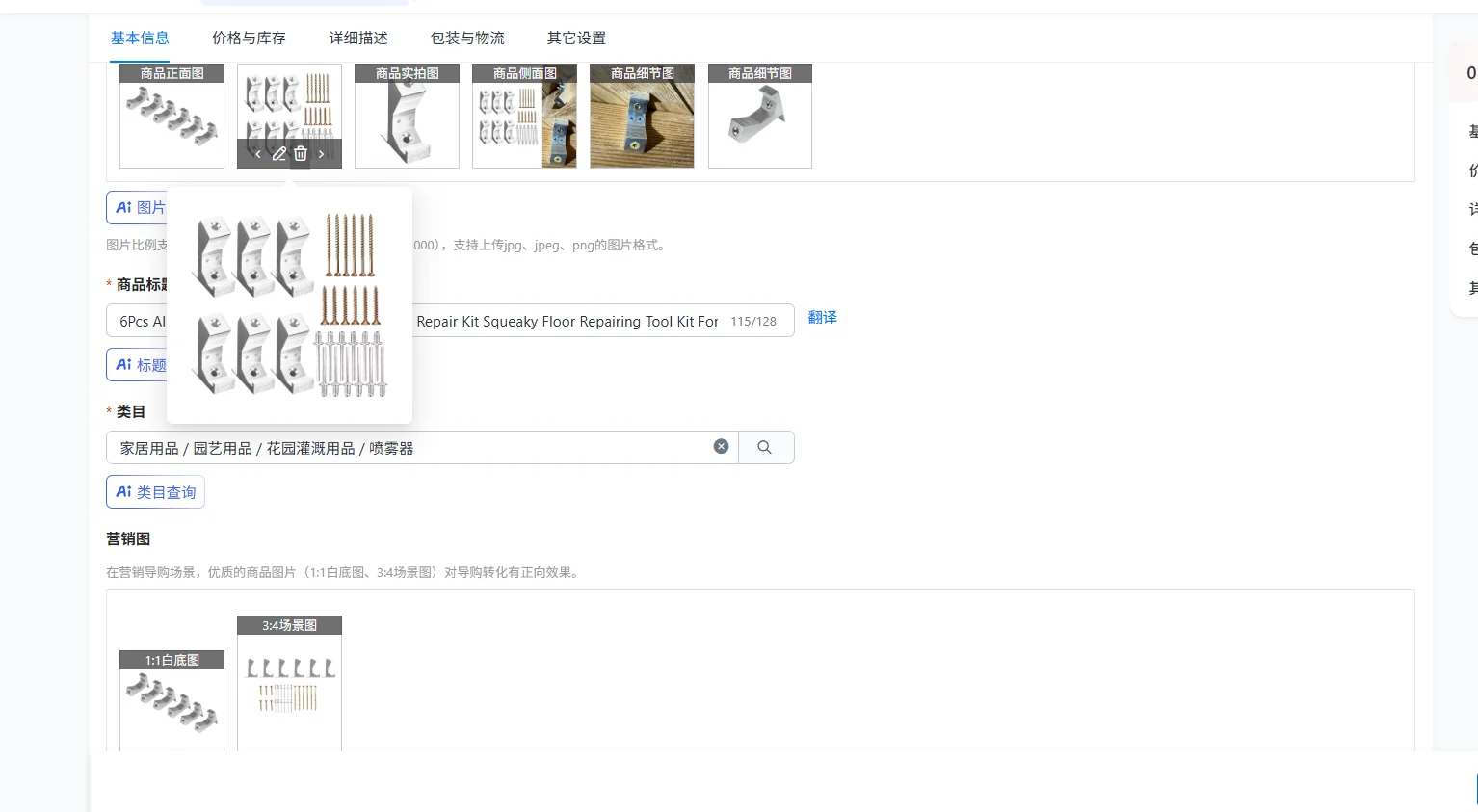Open the AI 图片 tool
1478x812 pixels.
[x=137, y=207]
